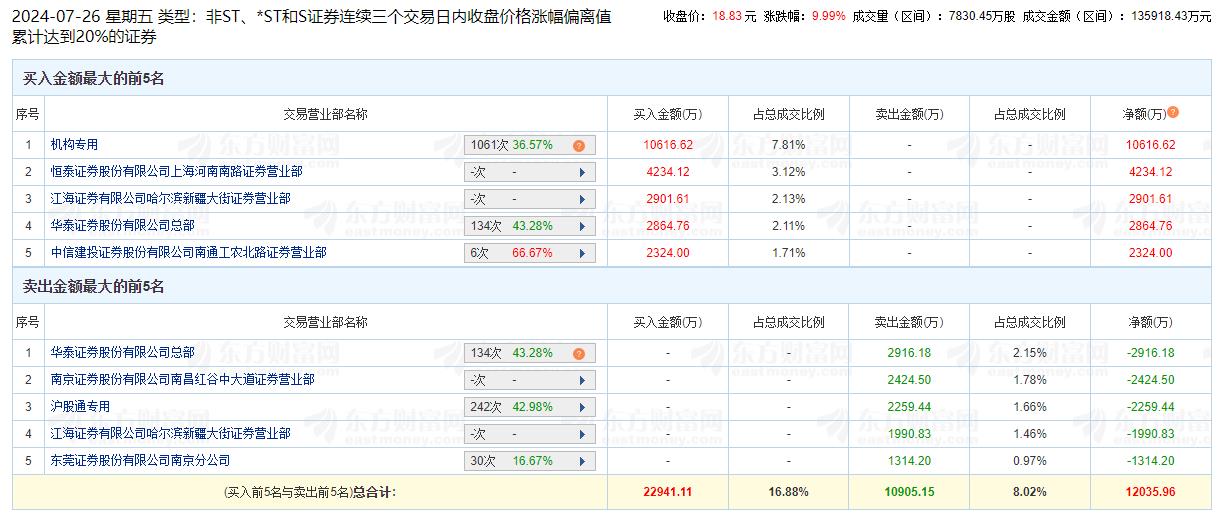Click the blue arrow in 南京证券 南昌红谷中大道 row

[582, 380]
